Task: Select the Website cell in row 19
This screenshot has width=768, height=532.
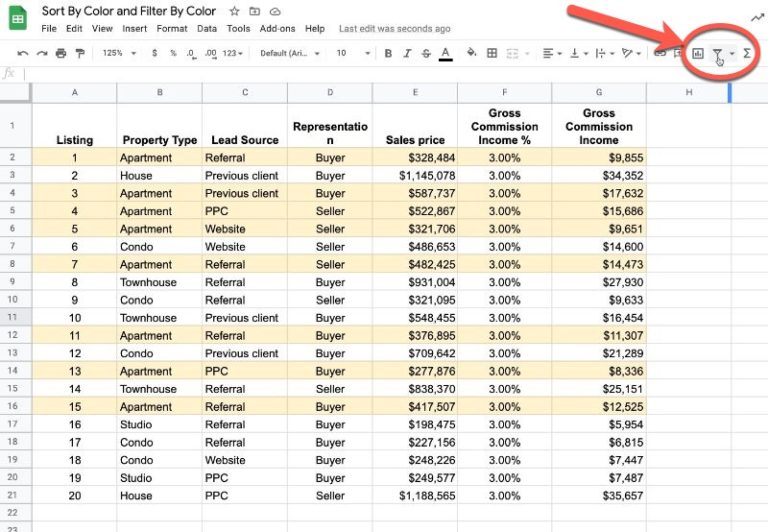Action: pyautogui.click(x=244, y=460)
